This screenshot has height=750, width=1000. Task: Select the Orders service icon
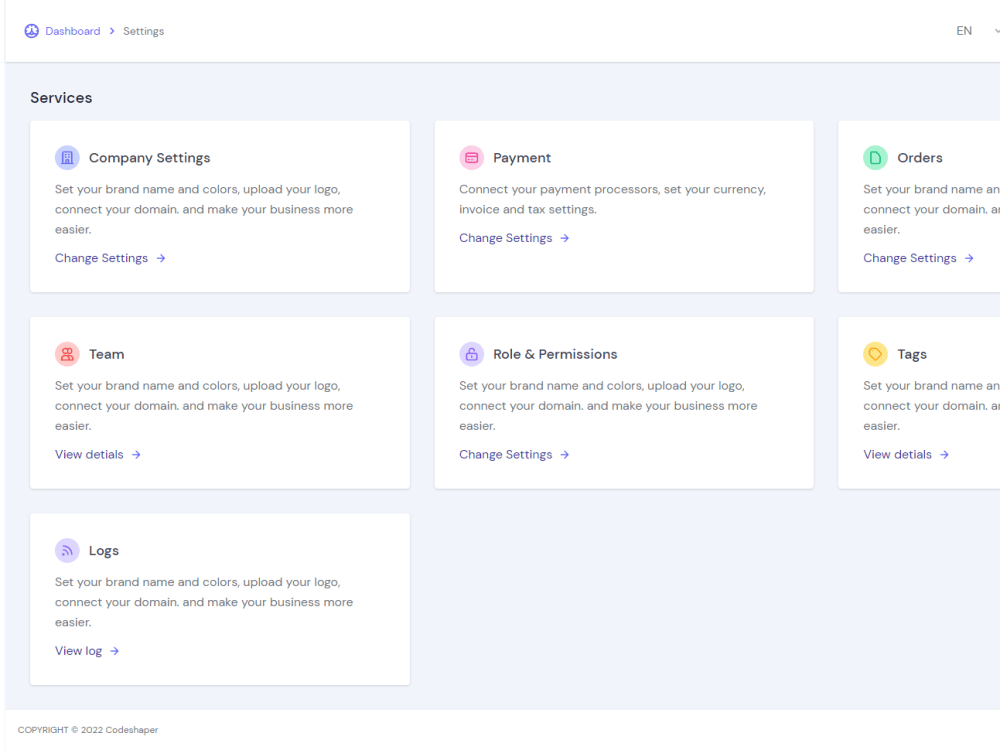tap(875, 157)
